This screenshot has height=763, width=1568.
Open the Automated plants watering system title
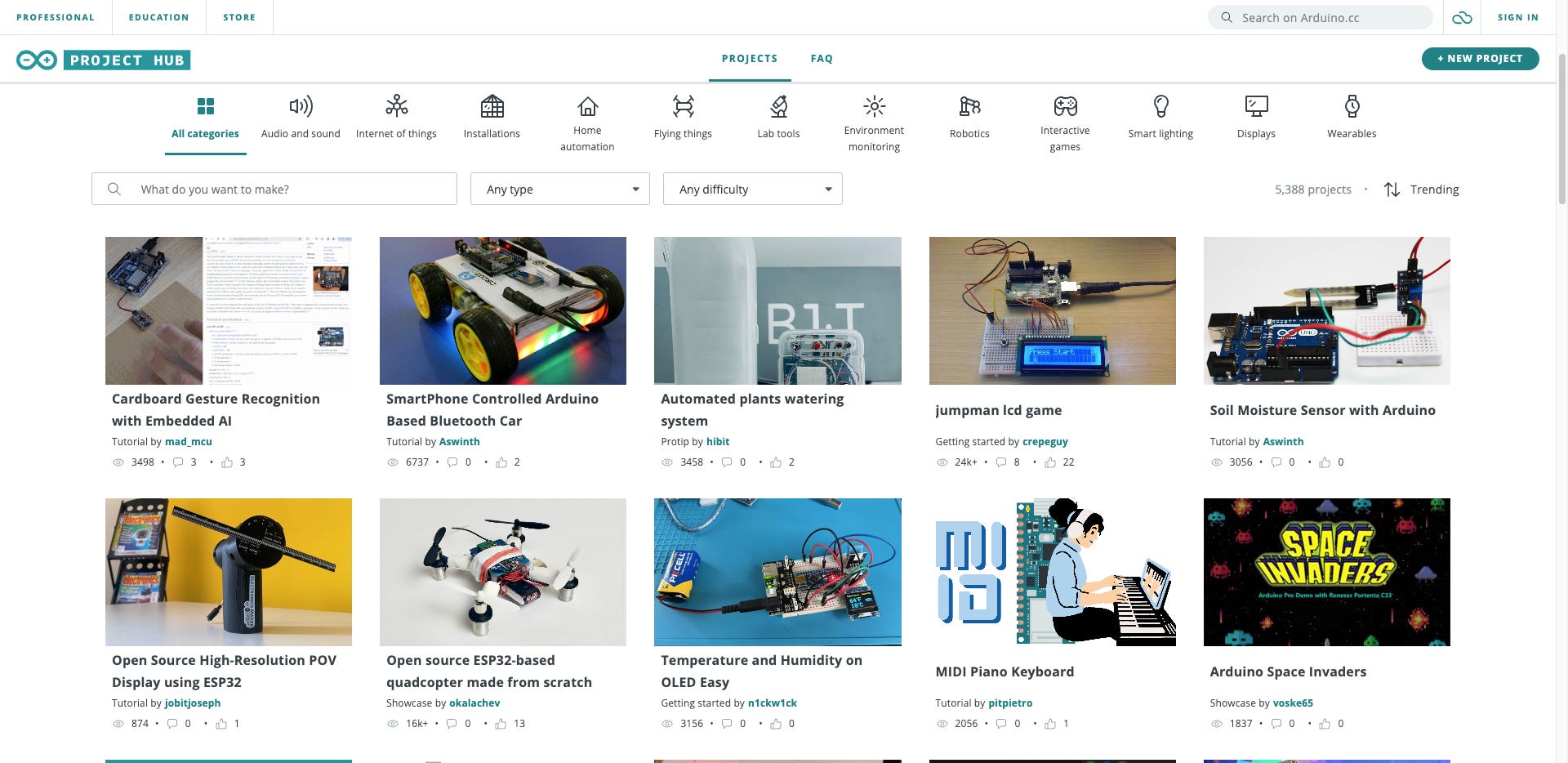pyautogui.click(x=752, y=410)
